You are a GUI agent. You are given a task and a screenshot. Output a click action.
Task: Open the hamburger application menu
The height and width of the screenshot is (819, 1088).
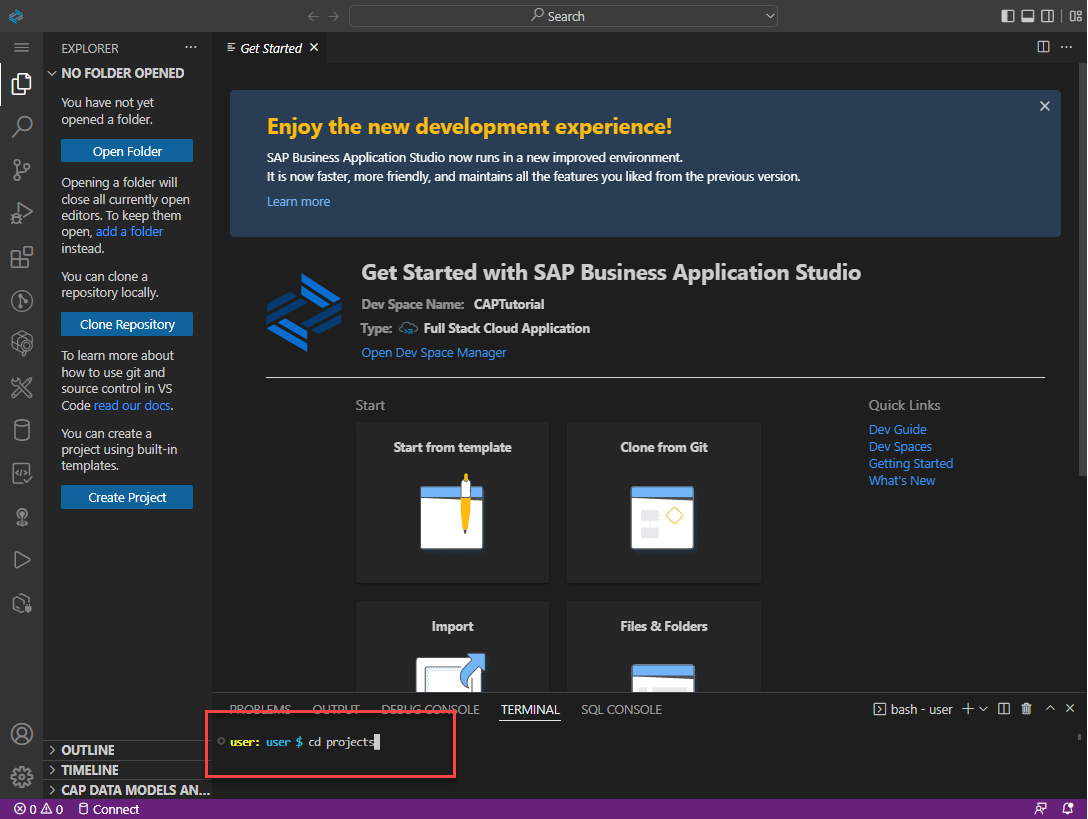point(22,47)
